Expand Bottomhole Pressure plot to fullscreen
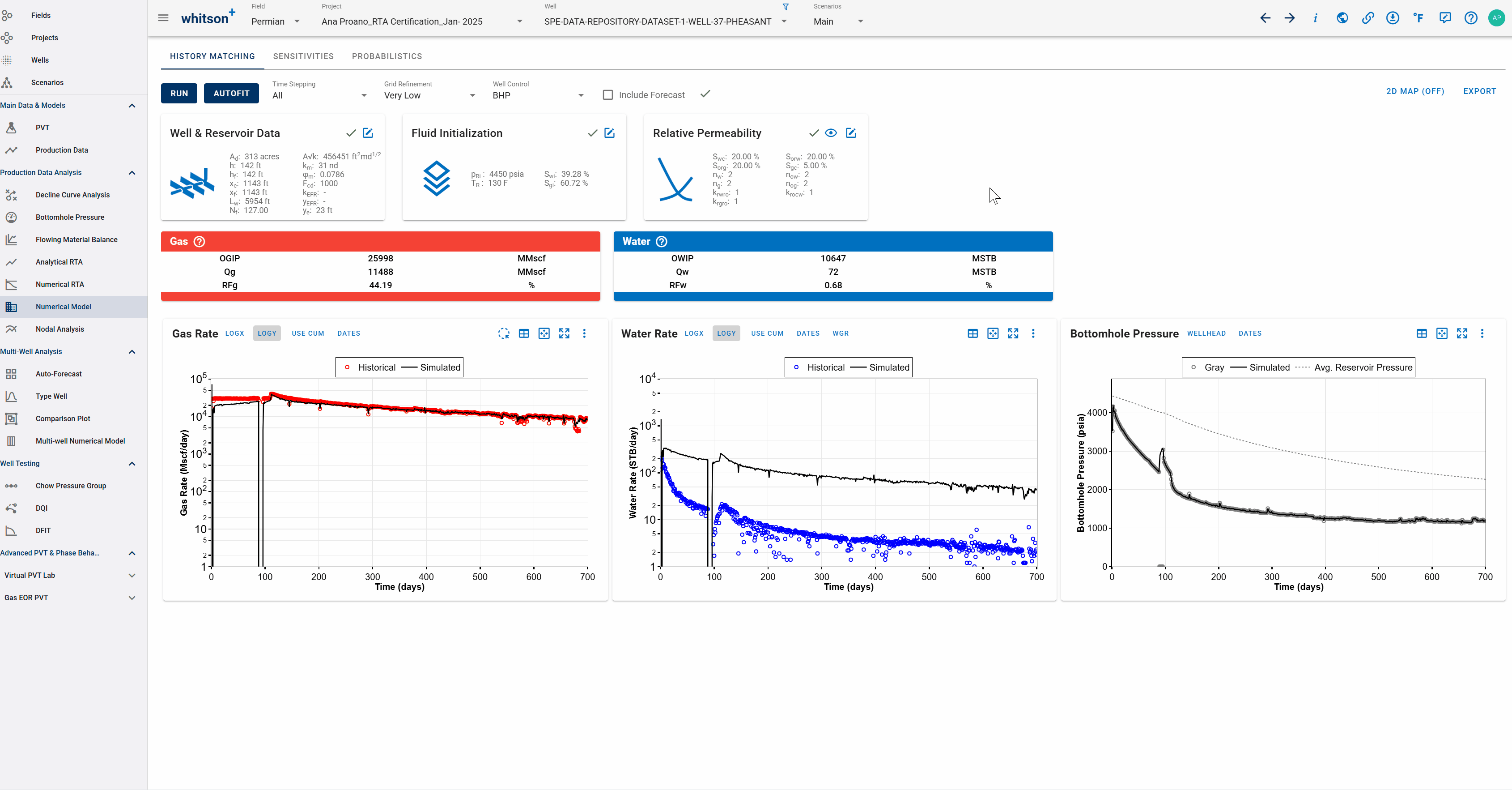The height and width of the screenshot is (790, 1512). [x=1462, y=333]
